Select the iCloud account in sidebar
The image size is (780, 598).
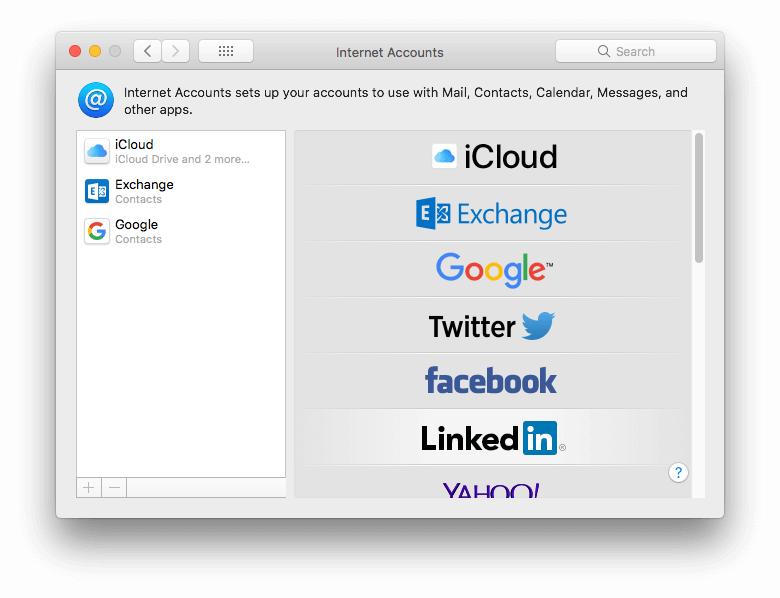(x=181, y=151)
